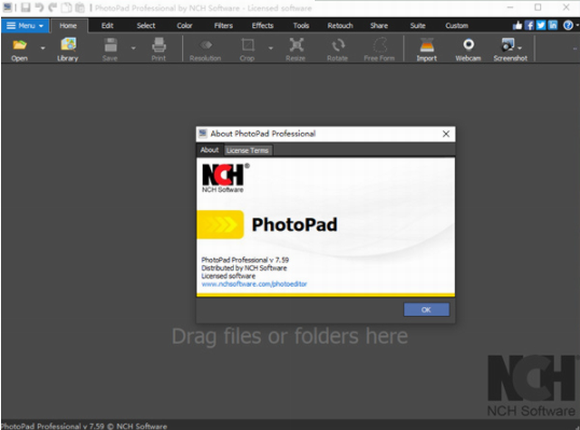Image resolution: width=580 pixels, height=430 pixels.
Task: Expand the Open dropdown arrow
Action: [x=43, y=48]
